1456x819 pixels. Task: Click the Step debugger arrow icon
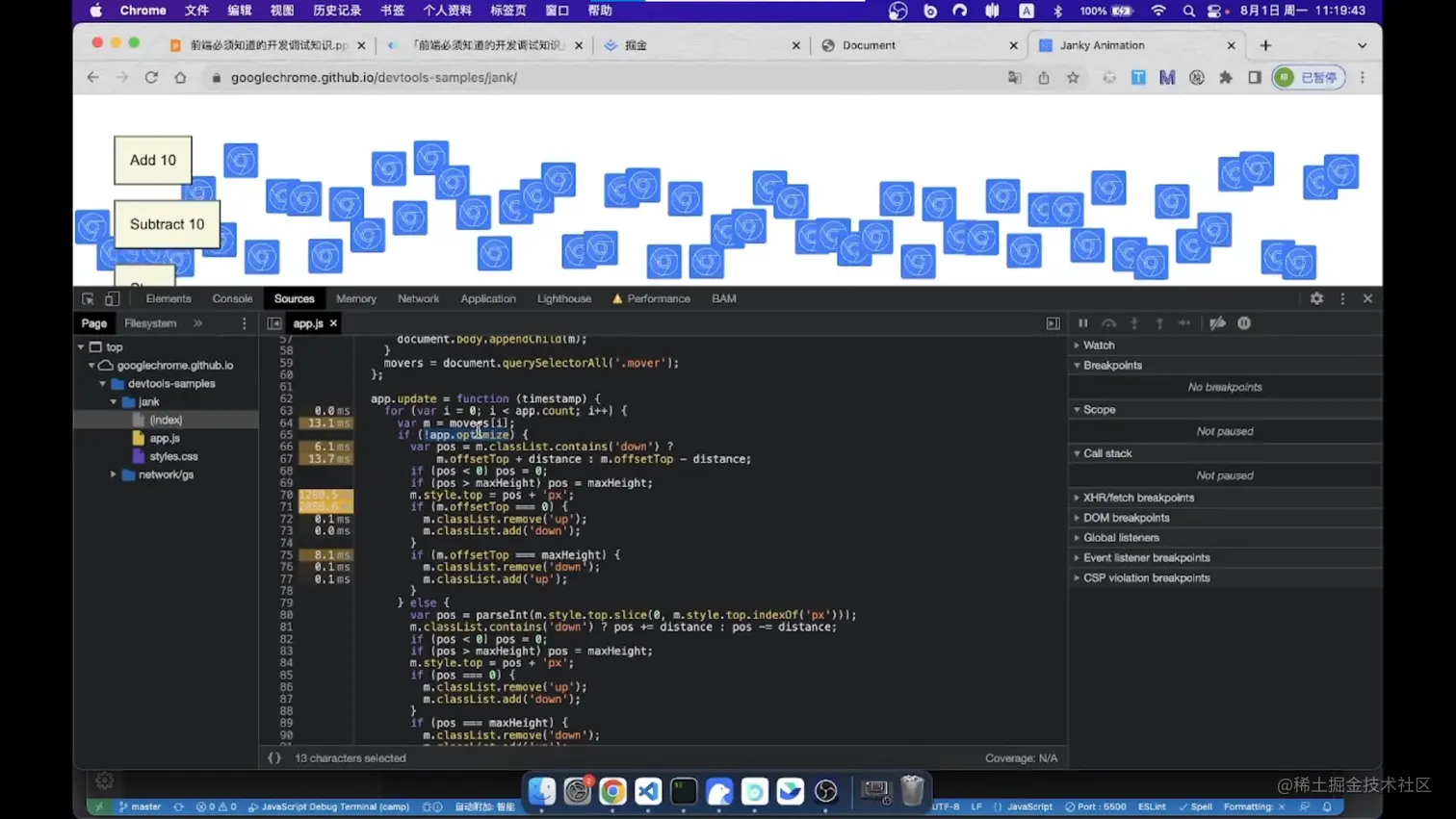pyautogui.click(x=1184, y=323)
